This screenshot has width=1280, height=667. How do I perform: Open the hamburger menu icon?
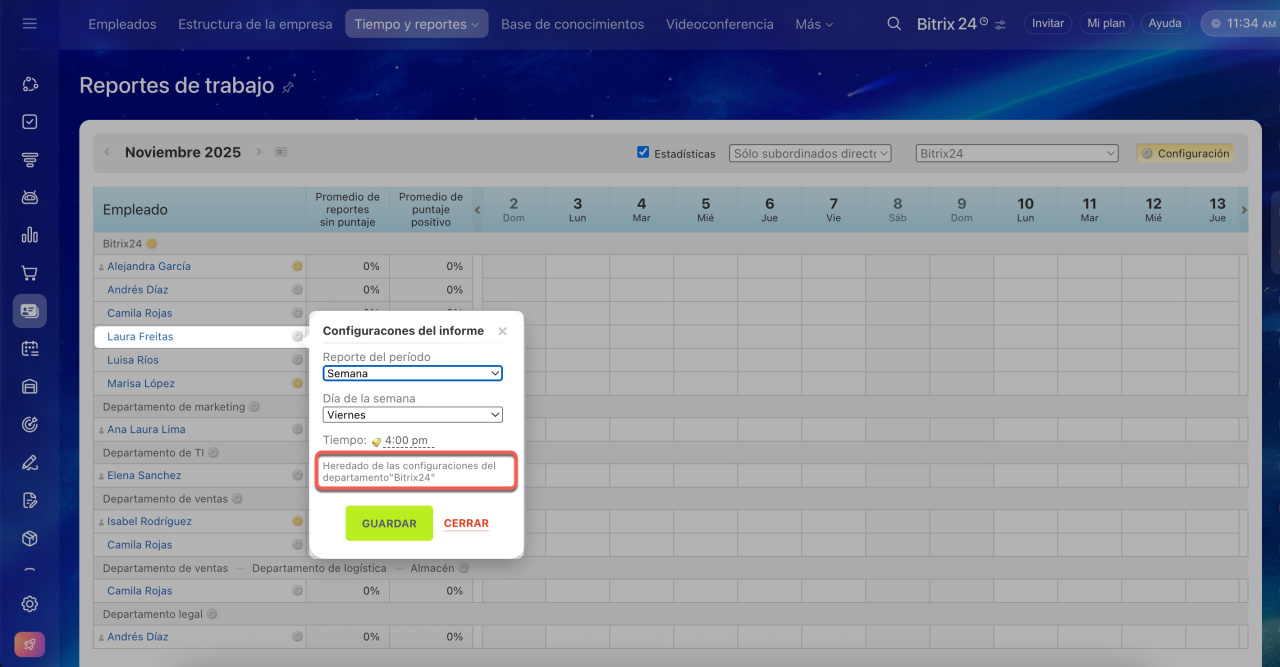(29, 23)
